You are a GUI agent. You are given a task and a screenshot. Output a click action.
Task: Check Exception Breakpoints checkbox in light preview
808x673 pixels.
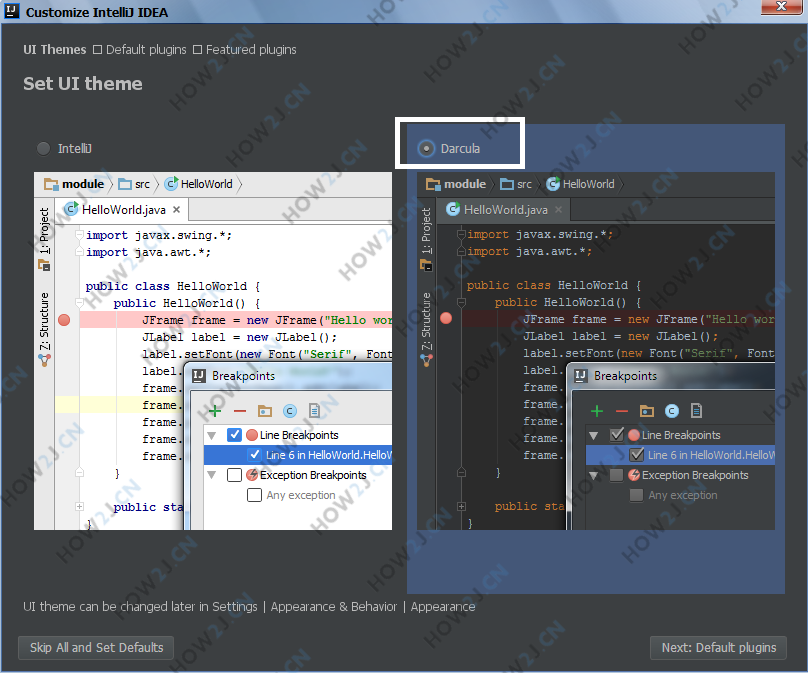(234, 475)
